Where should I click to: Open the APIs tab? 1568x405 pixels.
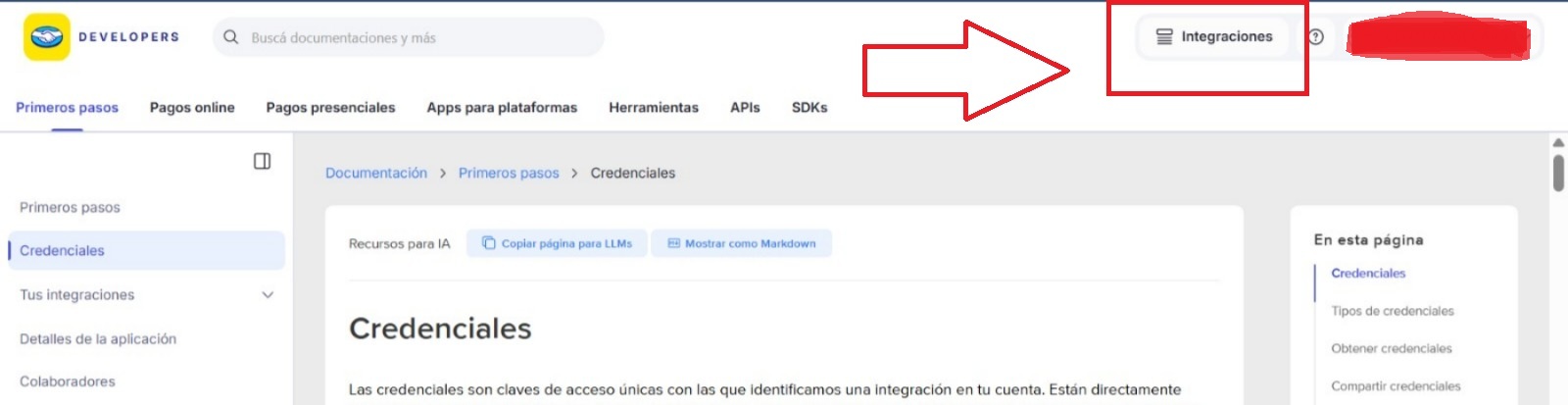pos(745,108)
